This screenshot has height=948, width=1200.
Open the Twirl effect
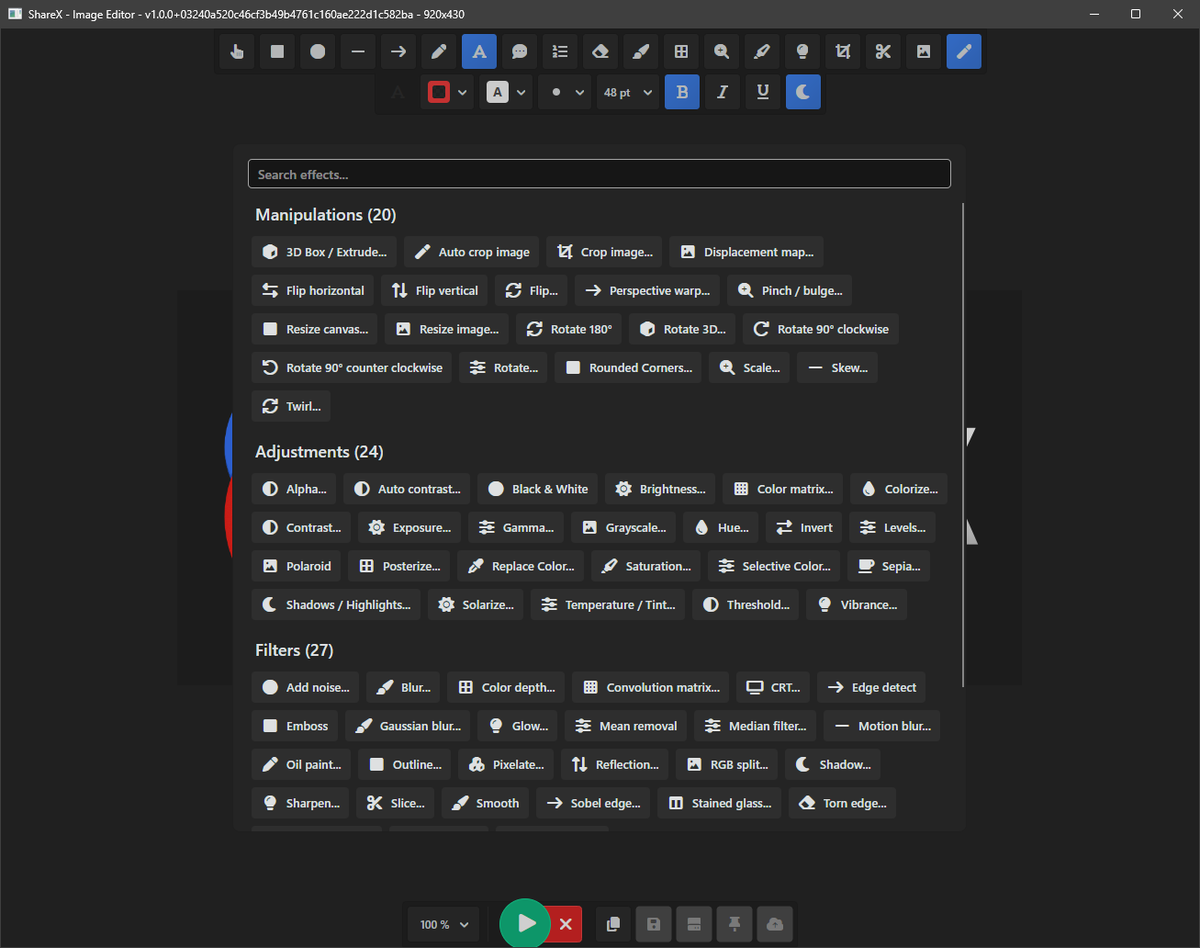tap(291, 406)
